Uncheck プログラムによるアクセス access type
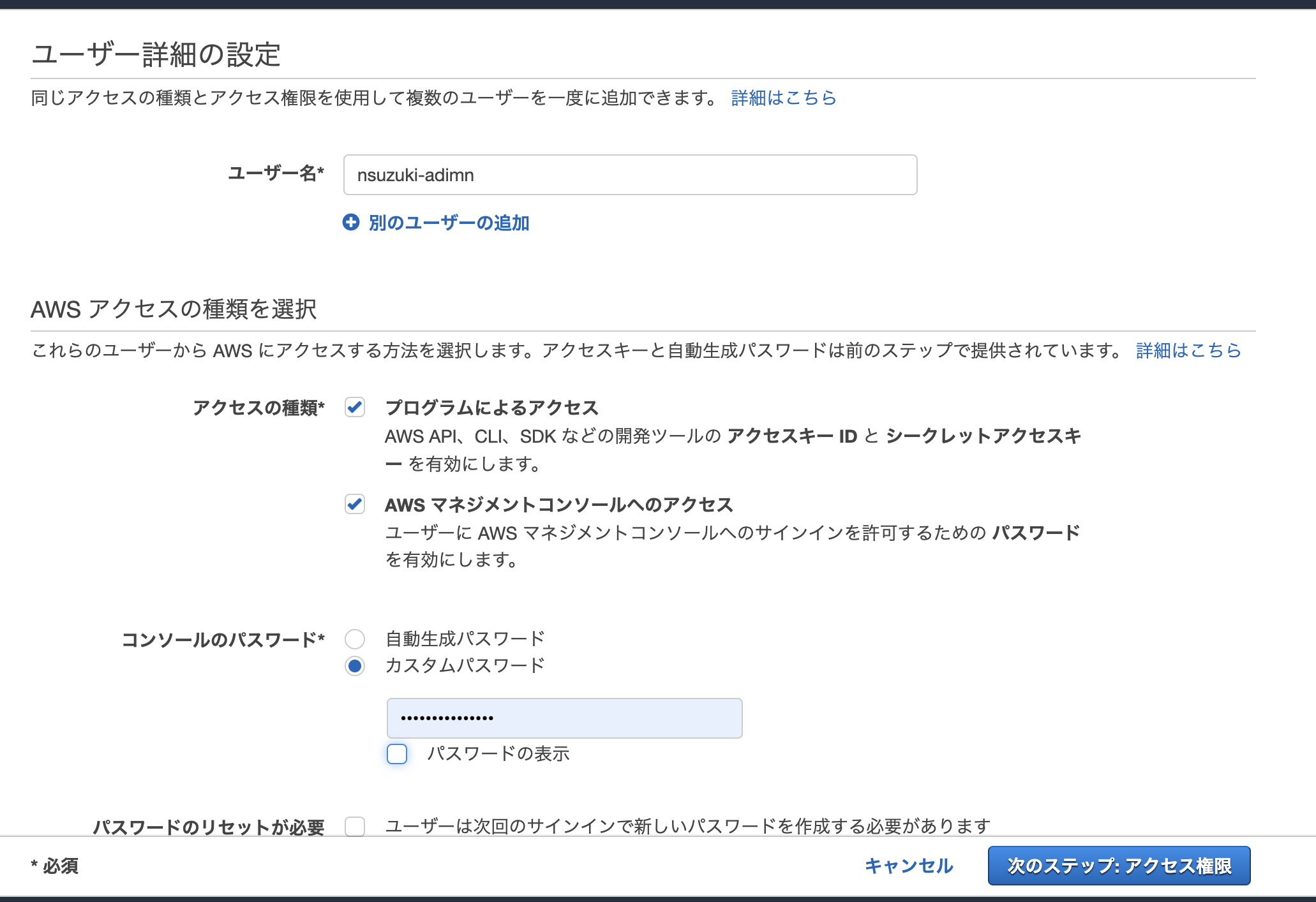This screenshot has width=1316, height=902. pyautogui.click(x=354, y=408)
